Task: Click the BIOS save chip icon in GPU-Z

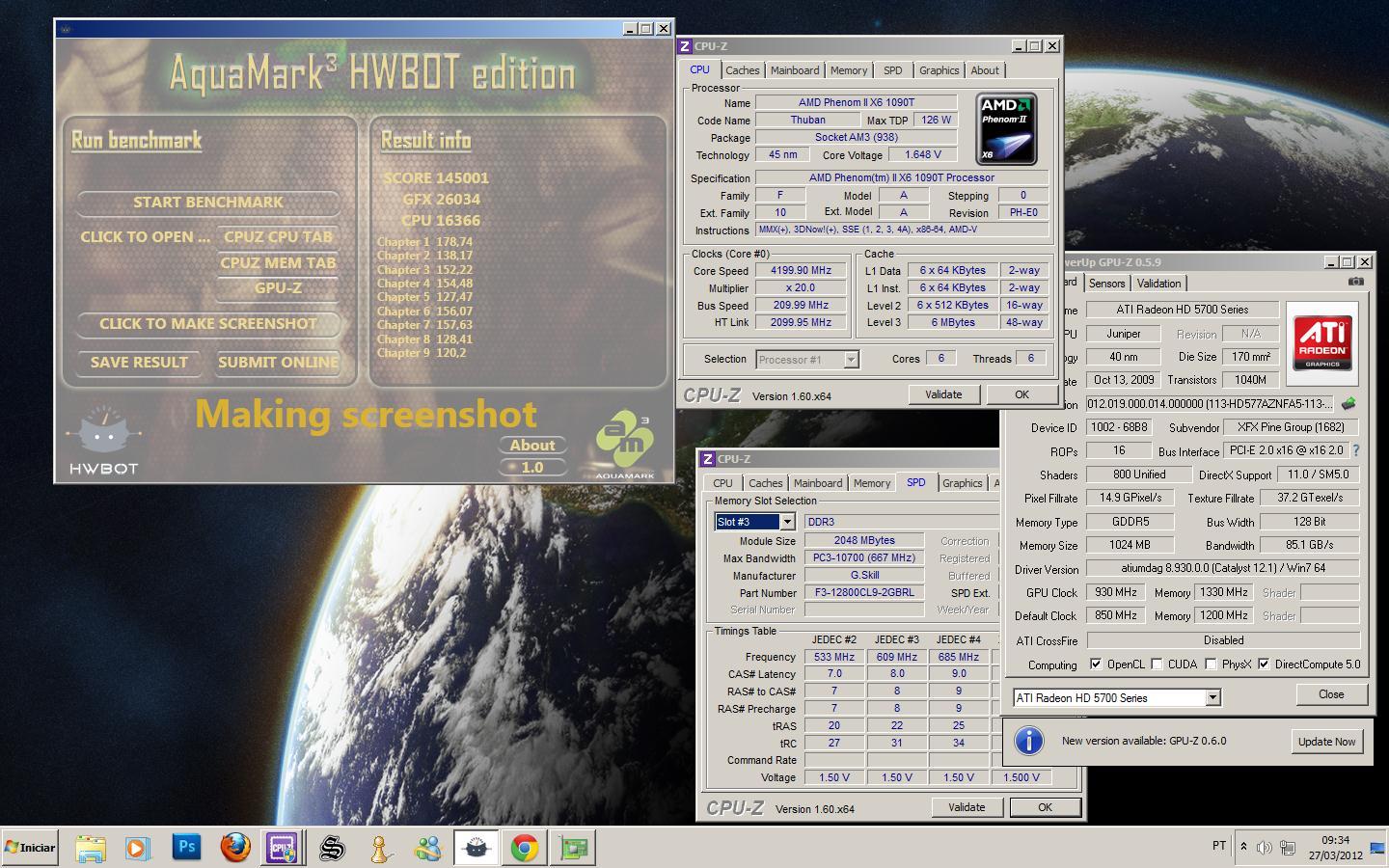Action: [1348, 403]
